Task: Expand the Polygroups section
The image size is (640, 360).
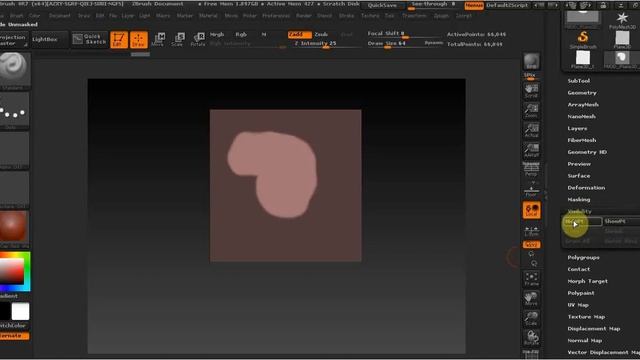Action: 584,258
